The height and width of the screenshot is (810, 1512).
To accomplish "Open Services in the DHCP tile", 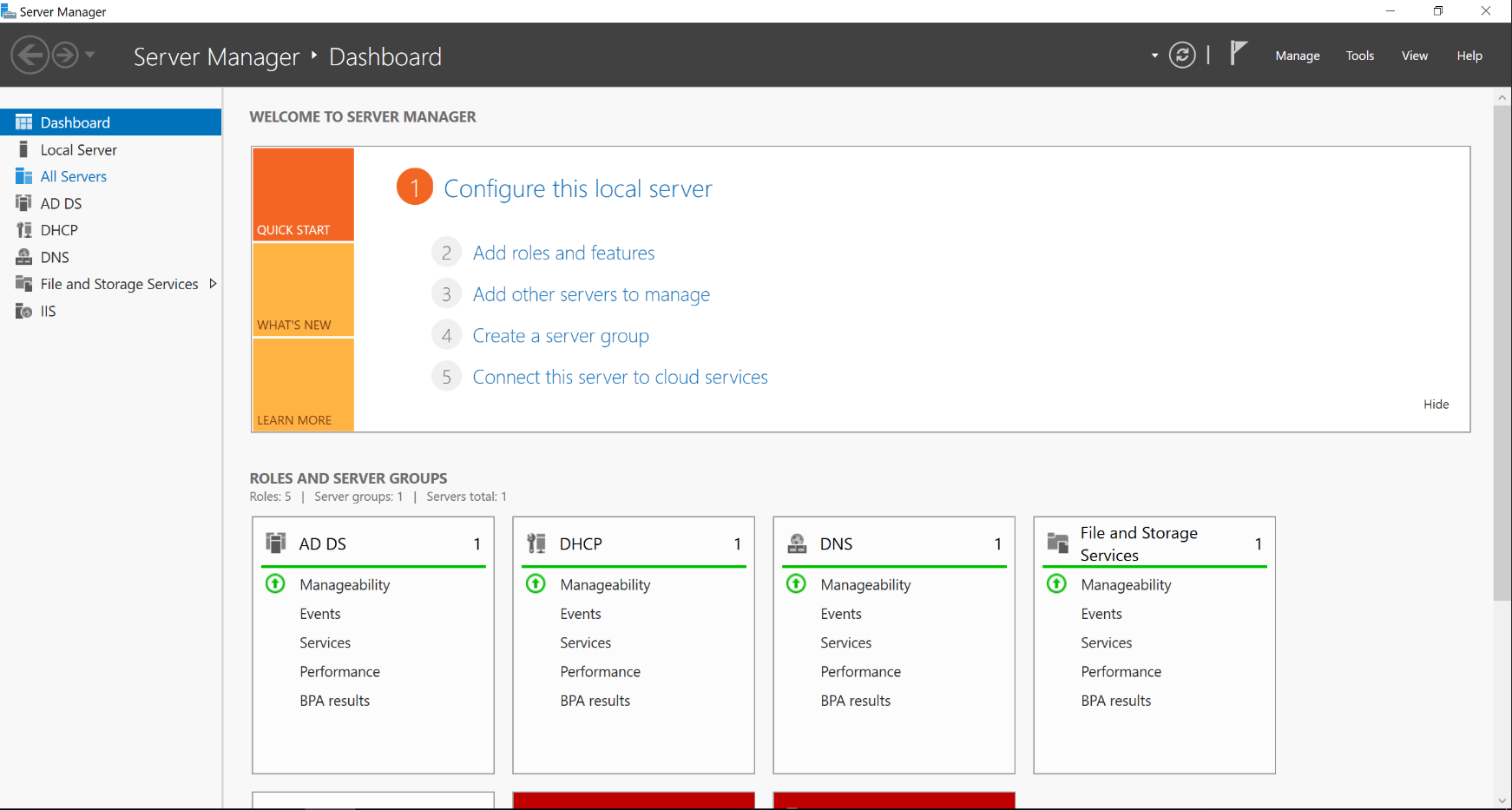I will pos(586,642).
